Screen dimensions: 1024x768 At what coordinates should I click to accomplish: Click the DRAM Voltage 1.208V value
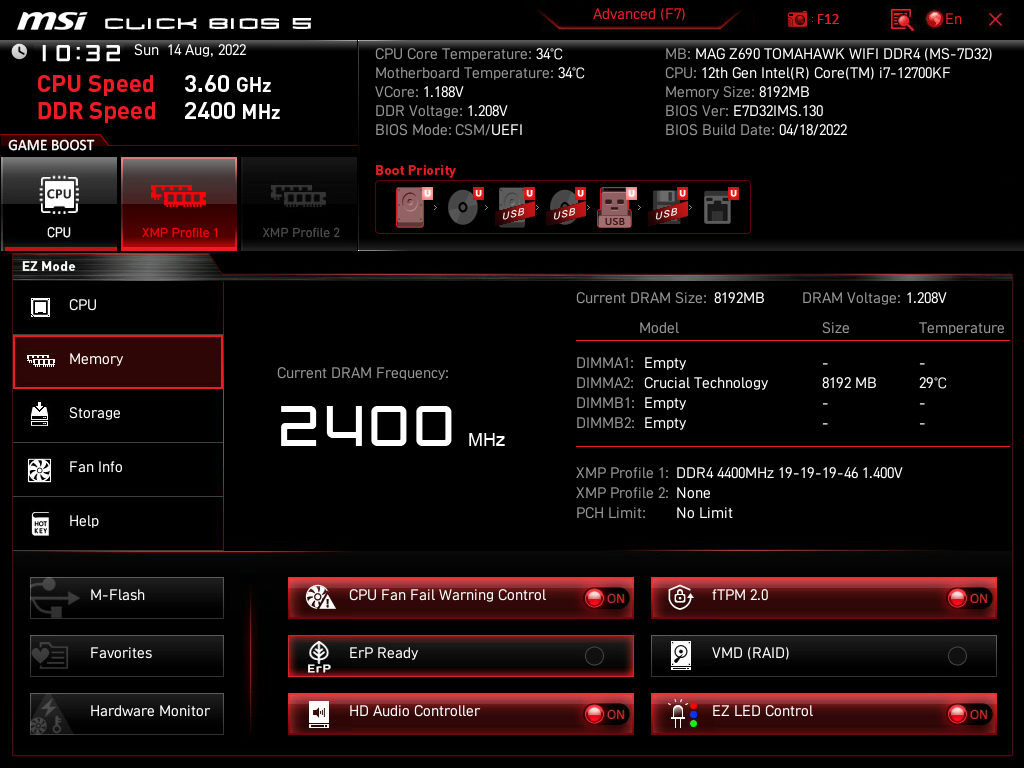point(926,298)
